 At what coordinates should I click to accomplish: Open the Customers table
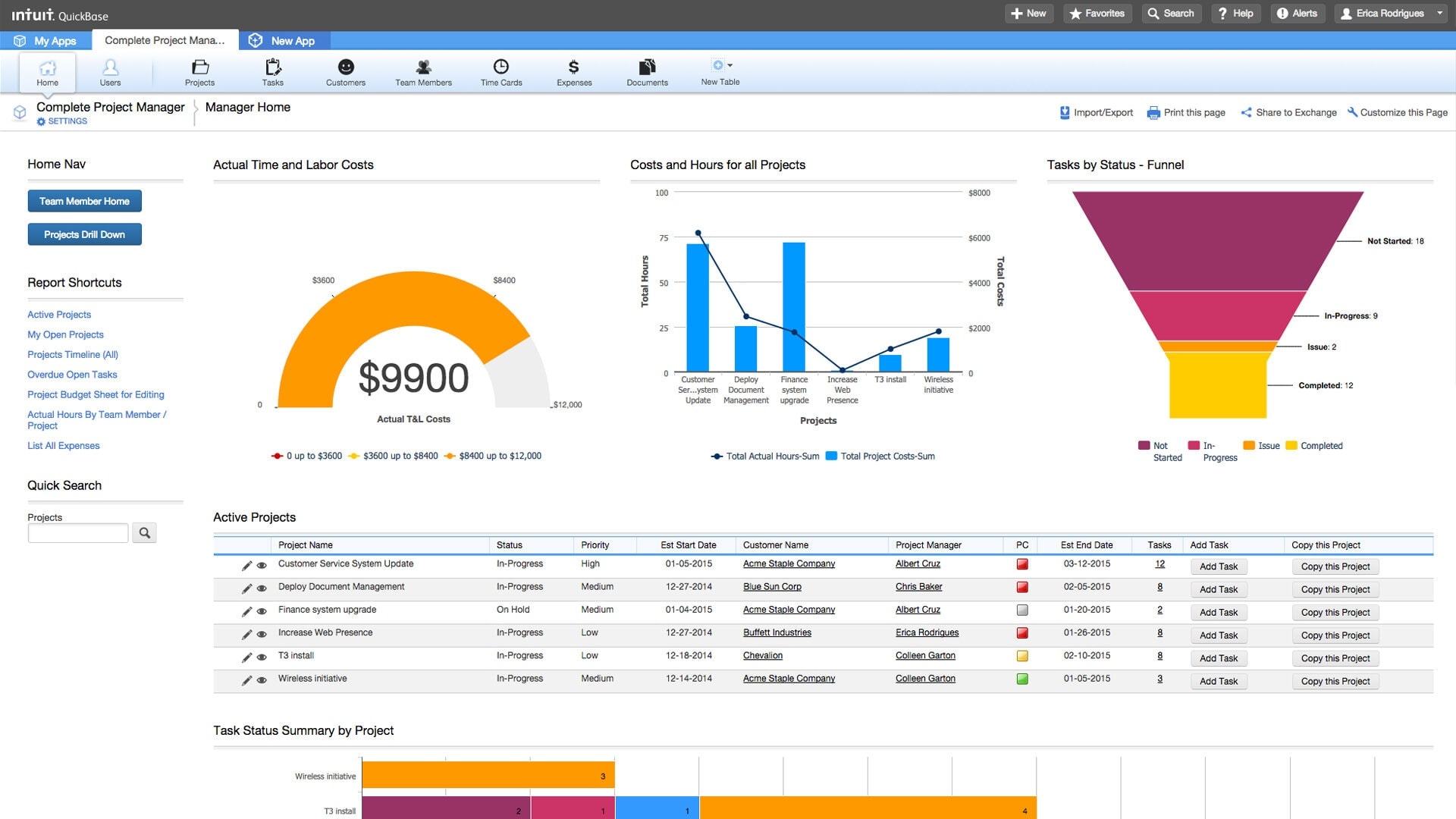click(345, 72)
